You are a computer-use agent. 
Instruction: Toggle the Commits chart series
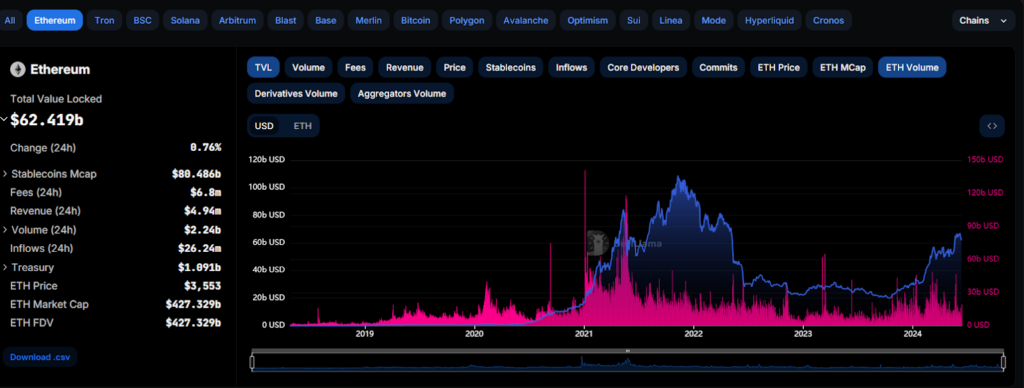point(718,67)
